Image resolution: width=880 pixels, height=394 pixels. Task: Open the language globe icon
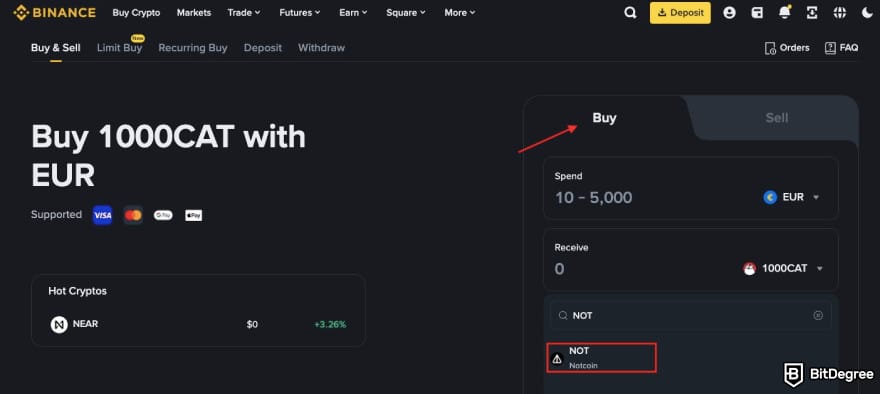click(840, 12)
